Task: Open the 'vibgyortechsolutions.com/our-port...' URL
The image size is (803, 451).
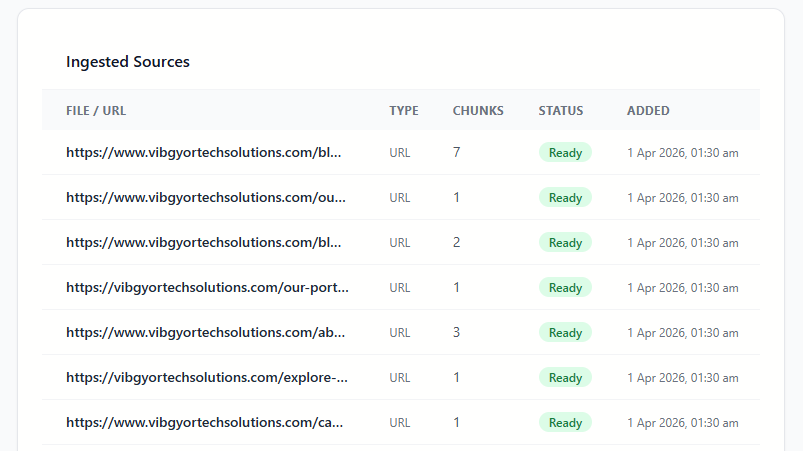Action: coord(207,288)
